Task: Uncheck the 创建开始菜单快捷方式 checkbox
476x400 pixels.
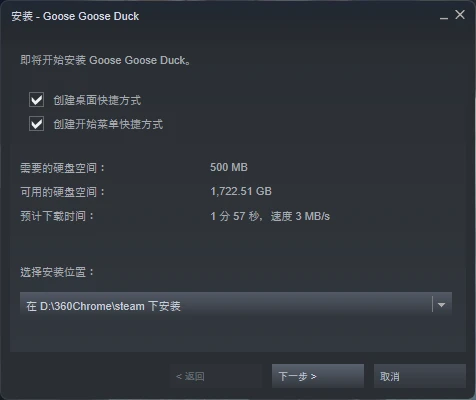Action: (36, 124)
